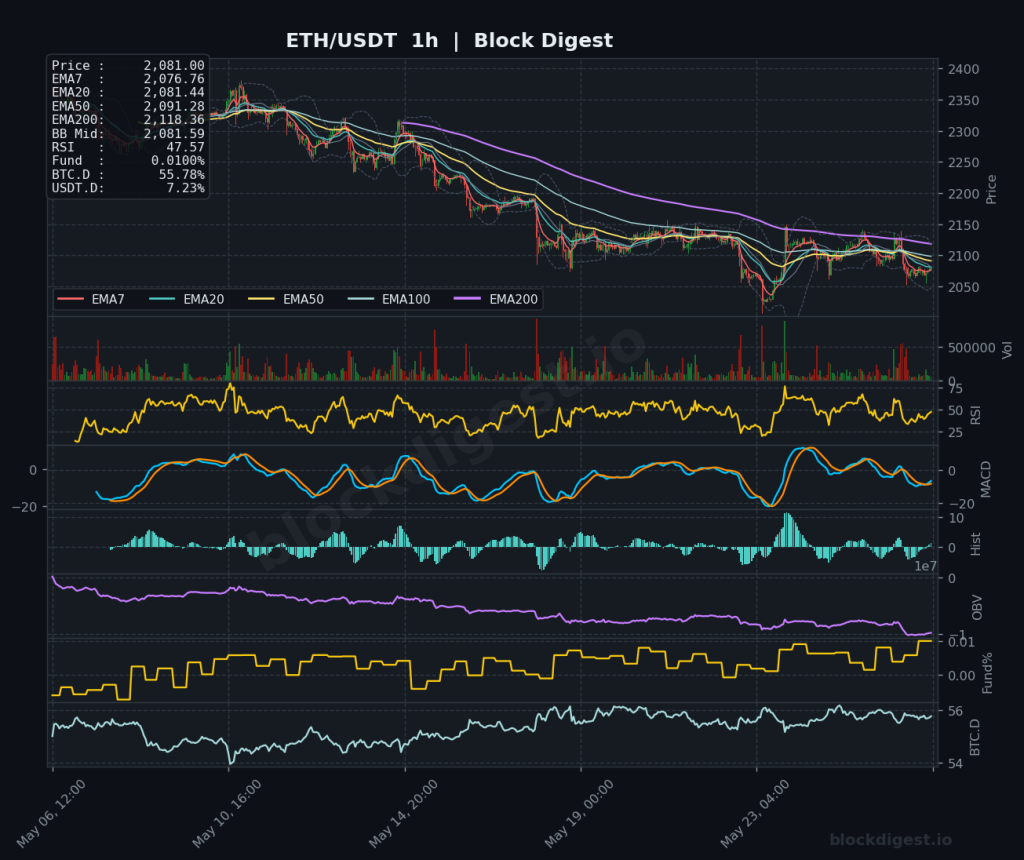Image resolution: width=1024 pixels, height=860 pixels.
Task: Click the red EMA7 legend line swatch
Action: coord(71,299)
